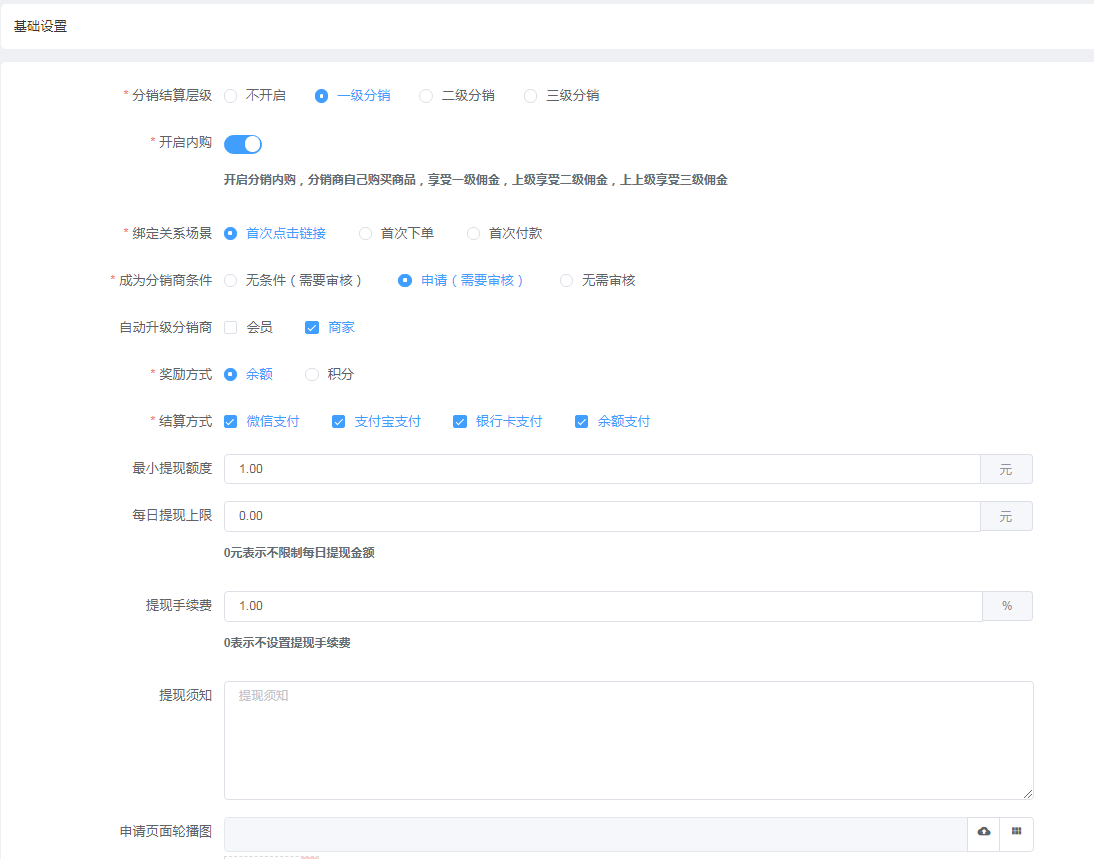The image size is (1094, 859).
Task: Select the 三级分销 radio button
Action: pos(531,96)
